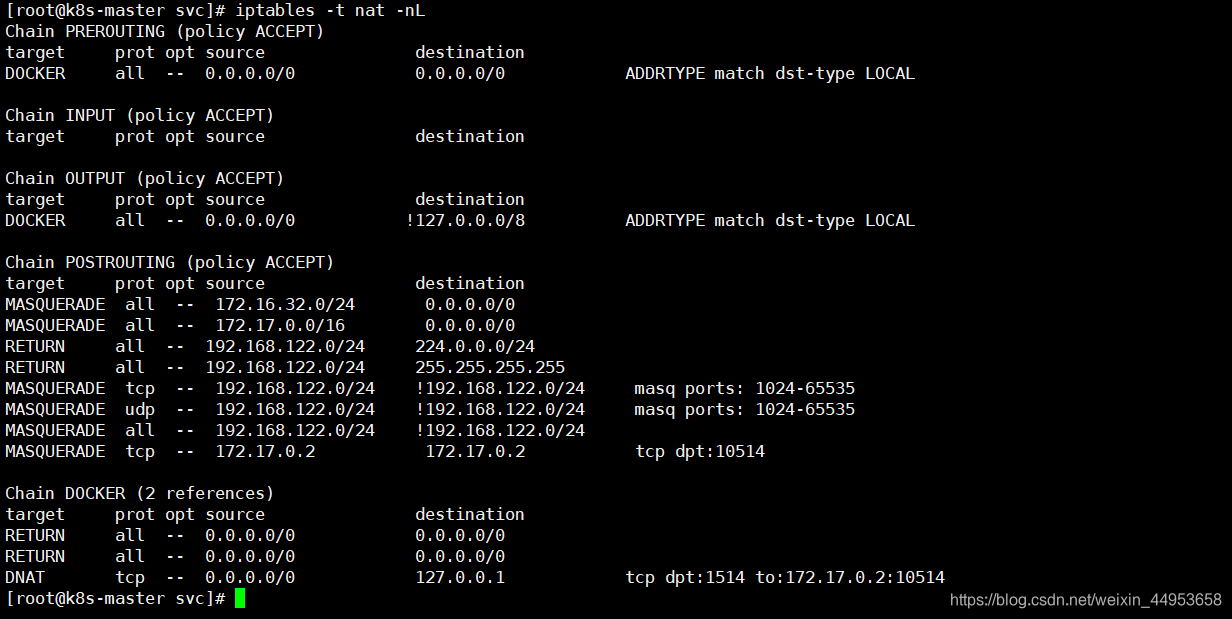
Task: Click RETURN in the 255.255.255.255 row
Action: point(35,367)
